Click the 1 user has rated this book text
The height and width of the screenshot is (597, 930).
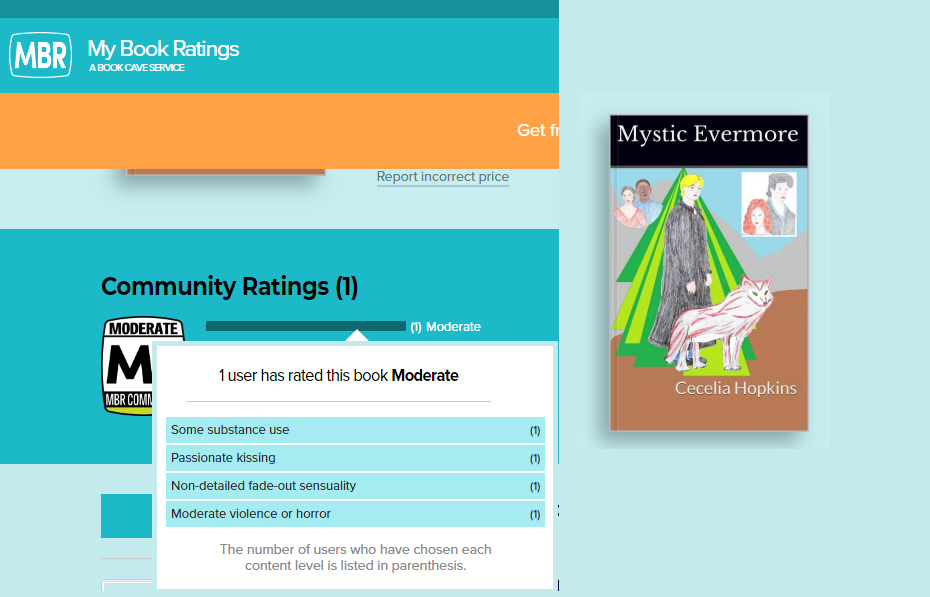pos(338,376)
